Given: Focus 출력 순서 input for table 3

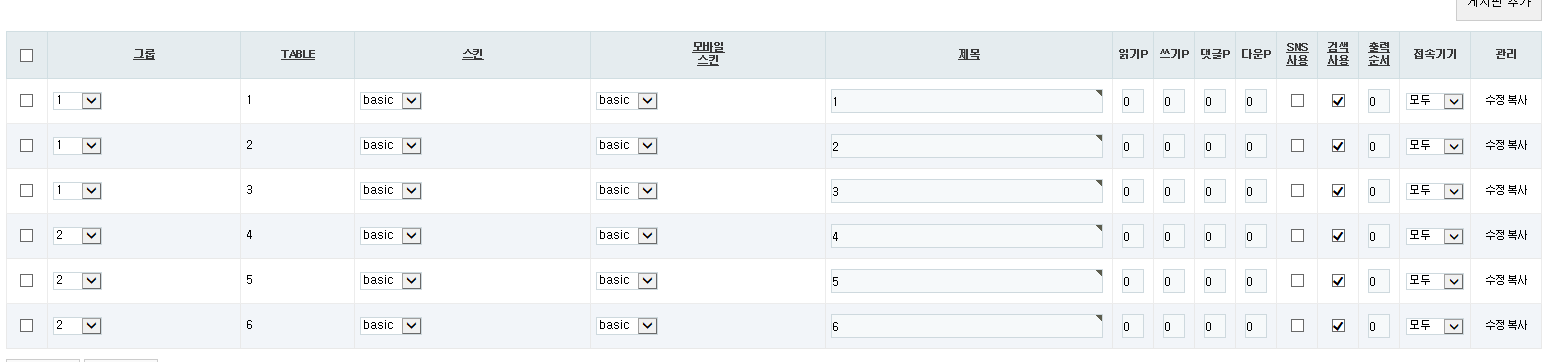Looking at the screenshot, I should [1379, 191].
